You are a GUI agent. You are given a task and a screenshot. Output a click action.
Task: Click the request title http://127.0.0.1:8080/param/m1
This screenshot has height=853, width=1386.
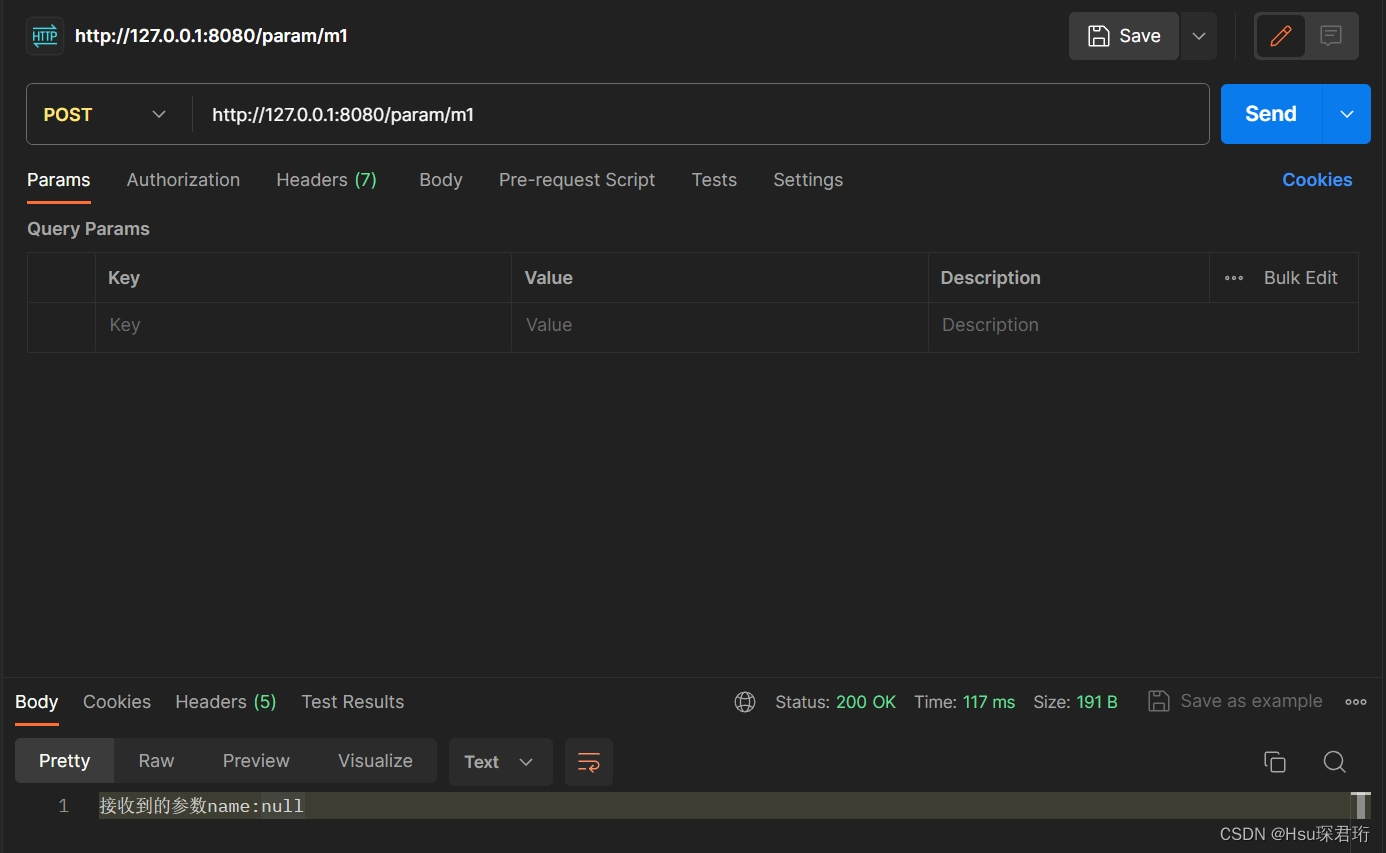pos(211,36)
